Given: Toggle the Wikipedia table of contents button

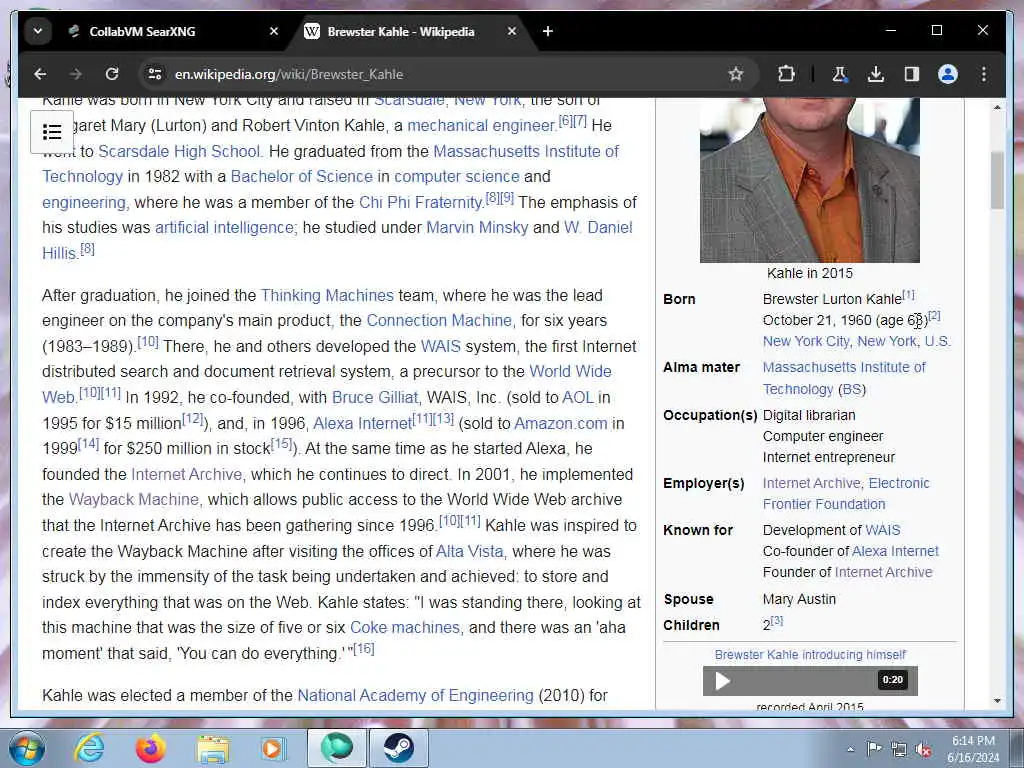Looking at the screenshot, I should tap(52, 132).
